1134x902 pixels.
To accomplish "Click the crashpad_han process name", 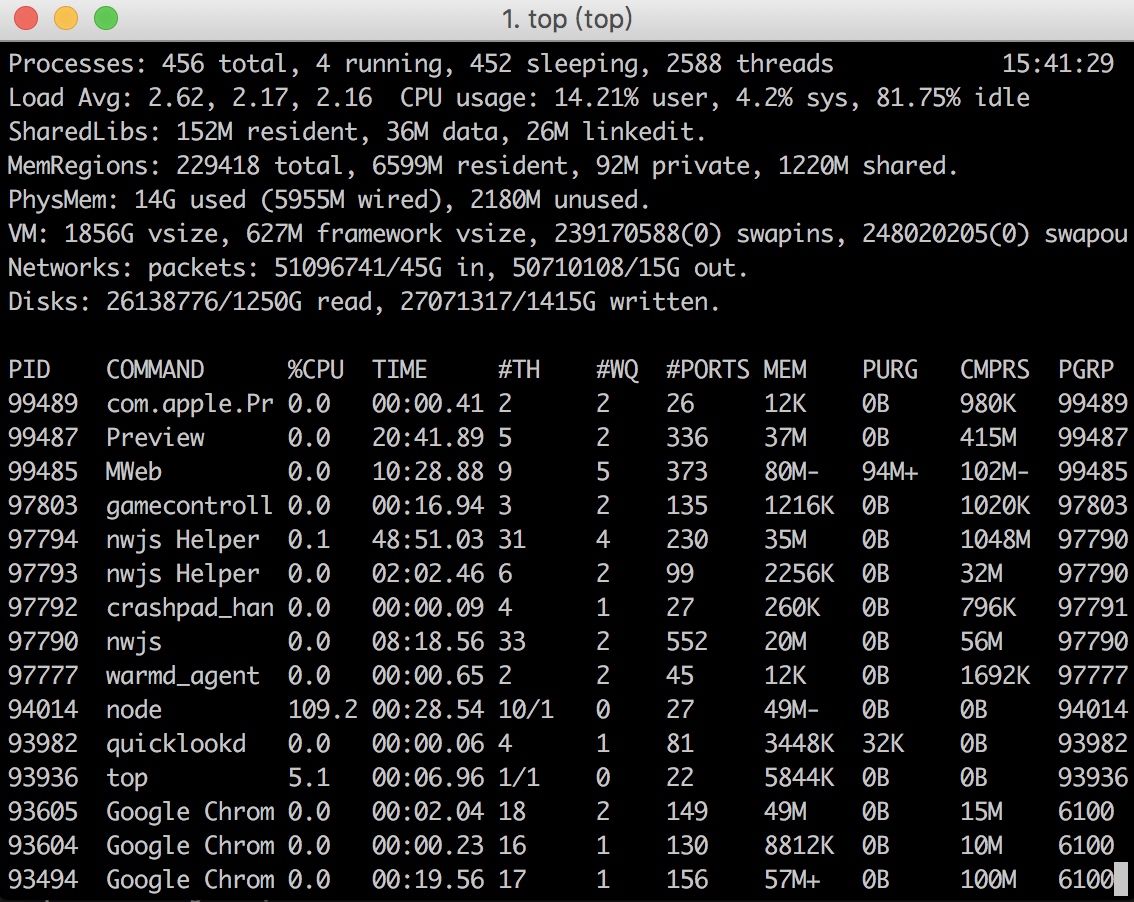I will pyautogui.click(x=190, y=608).
